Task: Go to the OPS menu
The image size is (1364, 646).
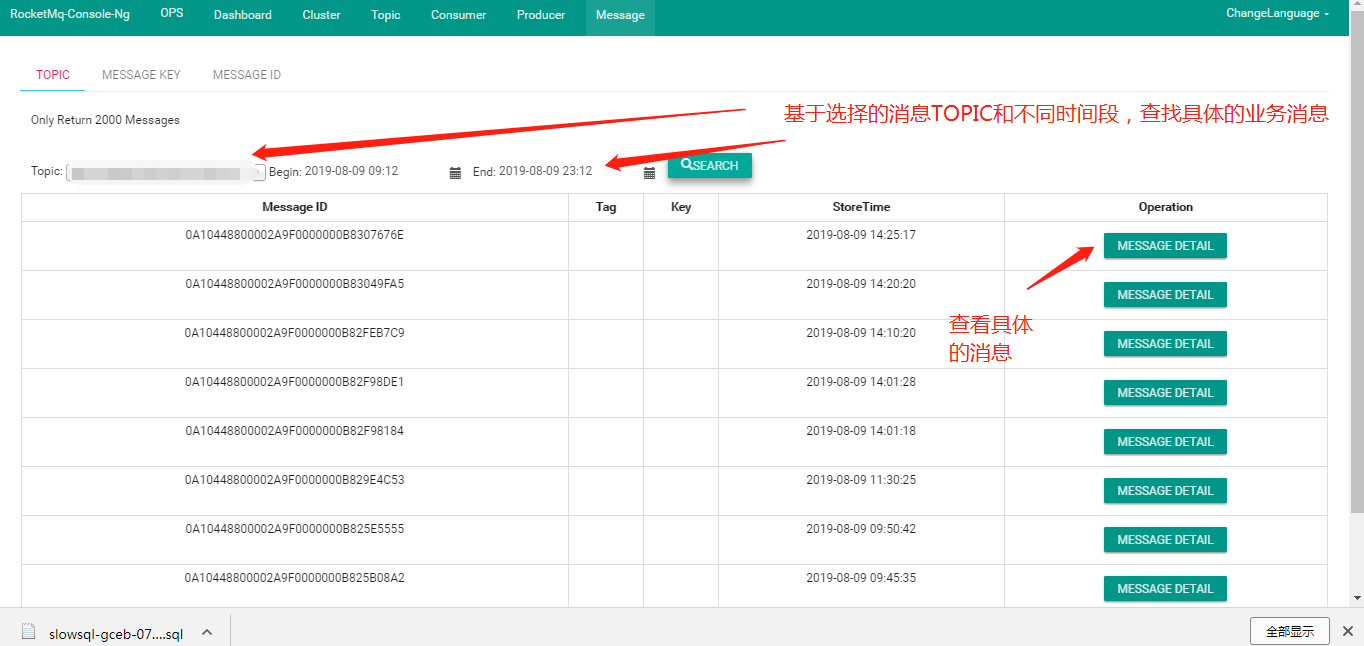Action: [x=172, y=14]
